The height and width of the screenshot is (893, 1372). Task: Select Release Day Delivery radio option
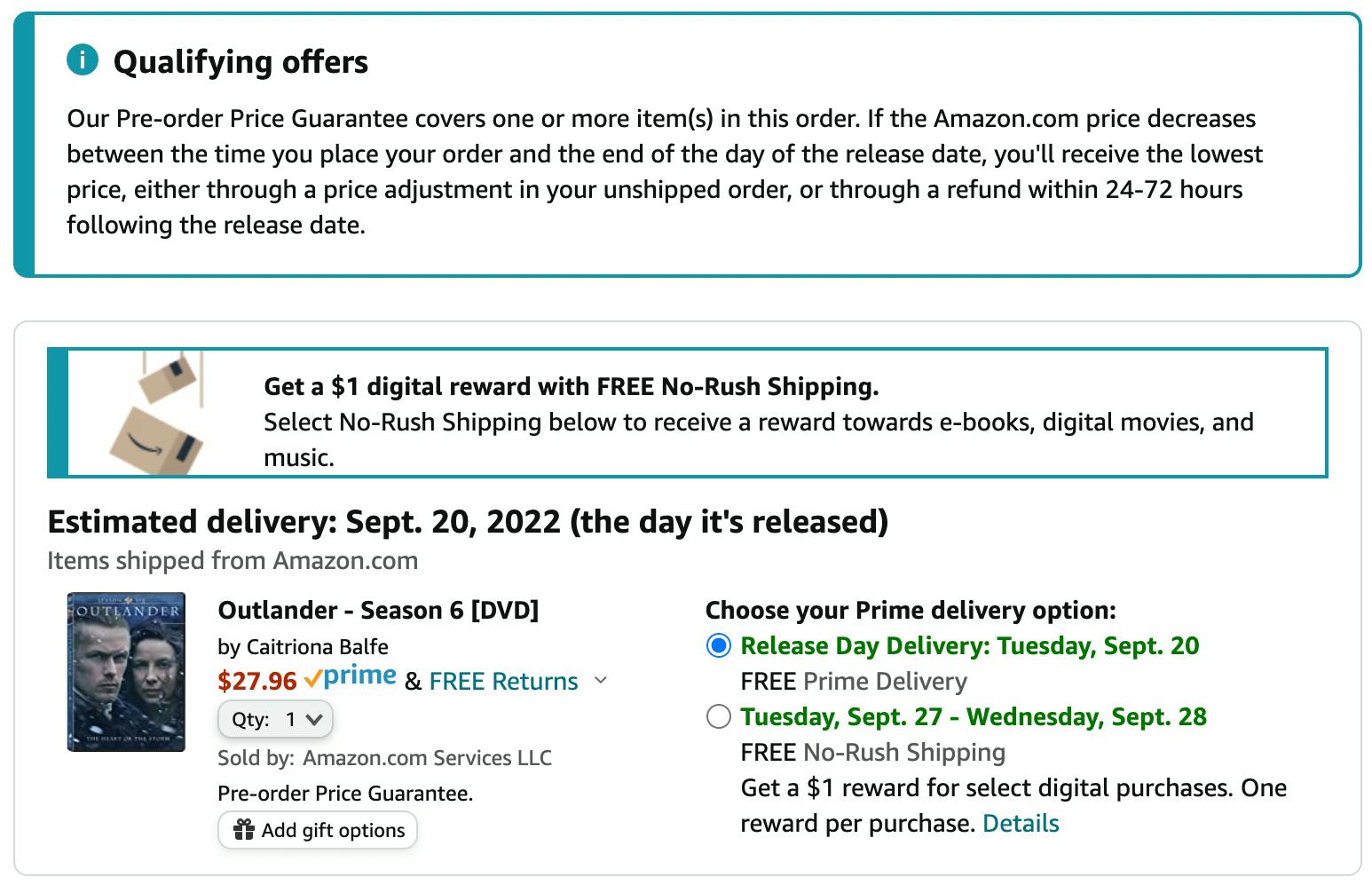[718, 645]
